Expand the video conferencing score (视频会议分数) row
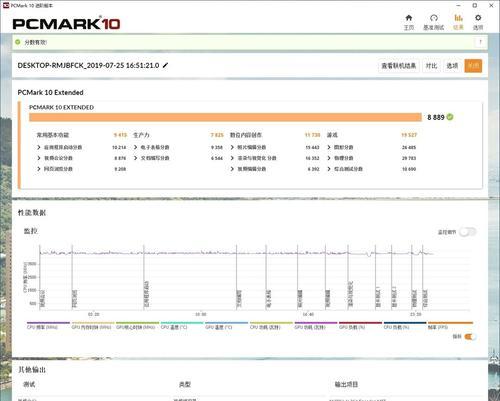The width and height of the screenshot is (500, 401). tap(39, 158)
